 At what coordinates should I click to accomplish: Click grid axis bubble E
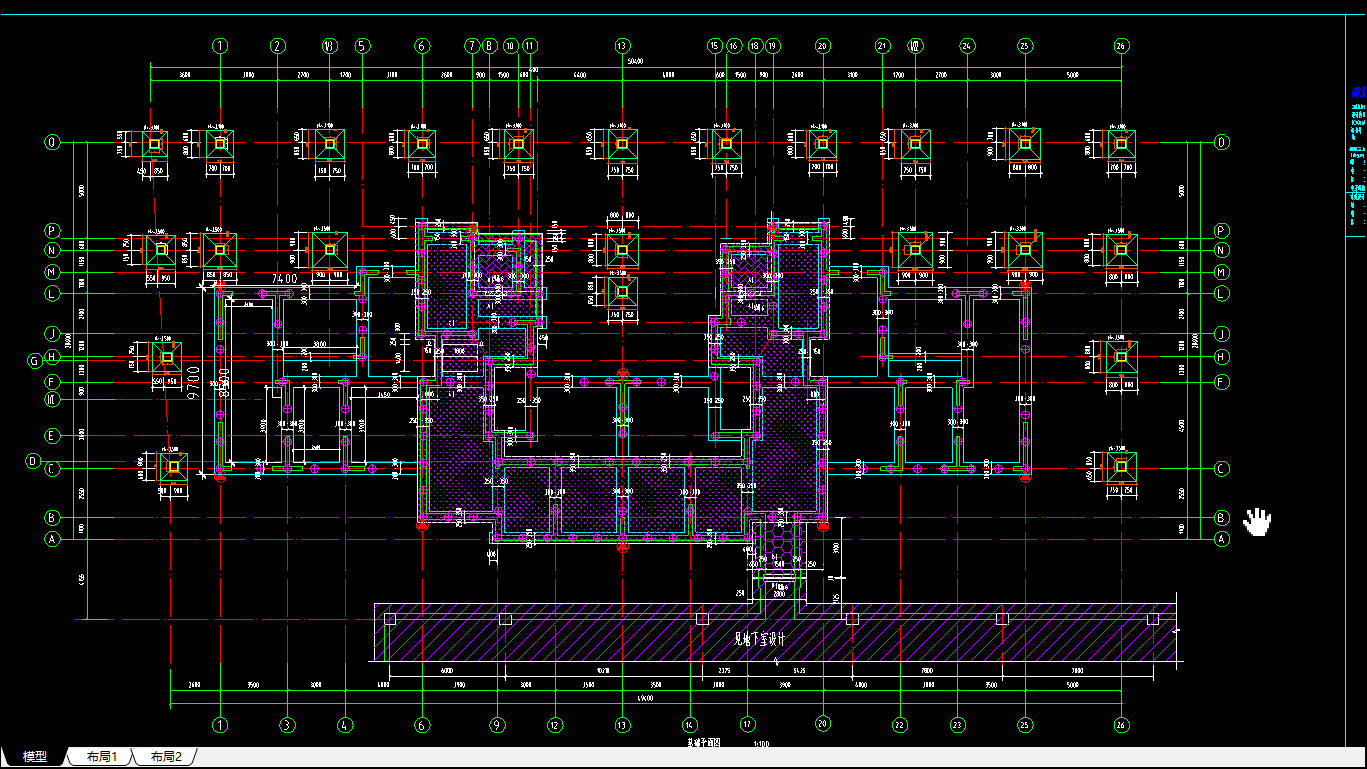click(x=52, y=436)
